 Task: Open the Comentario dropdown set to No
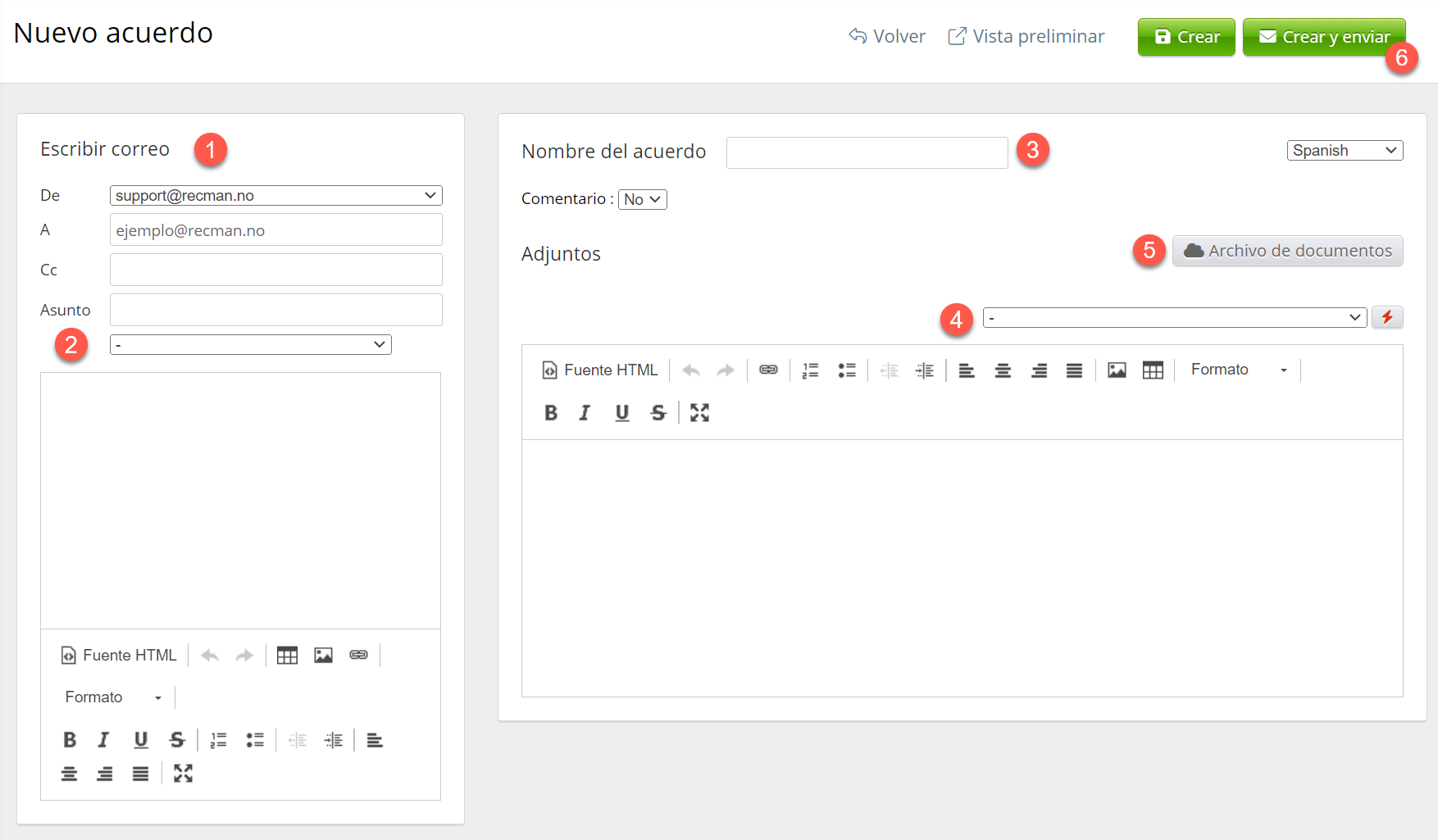coord(642,200)
